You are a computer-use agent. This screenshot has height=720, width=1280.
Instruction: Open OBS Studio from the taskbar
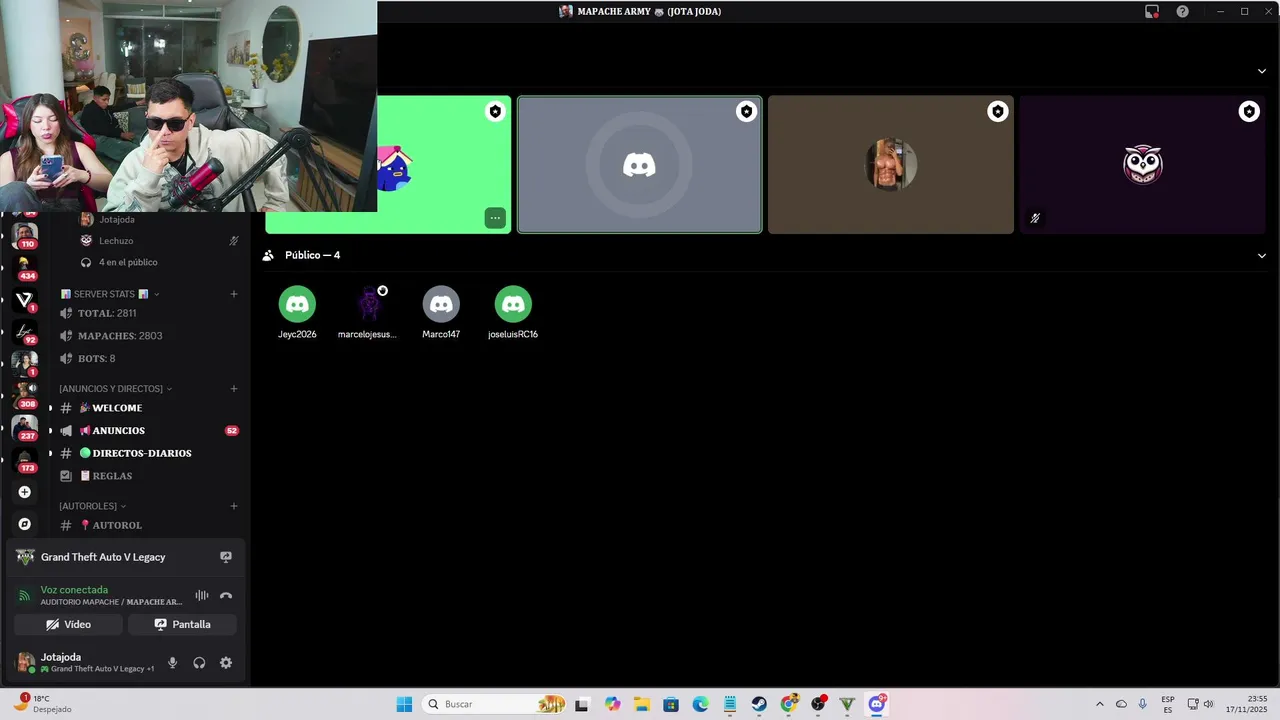pyautogui.click(x=818, y=704)
